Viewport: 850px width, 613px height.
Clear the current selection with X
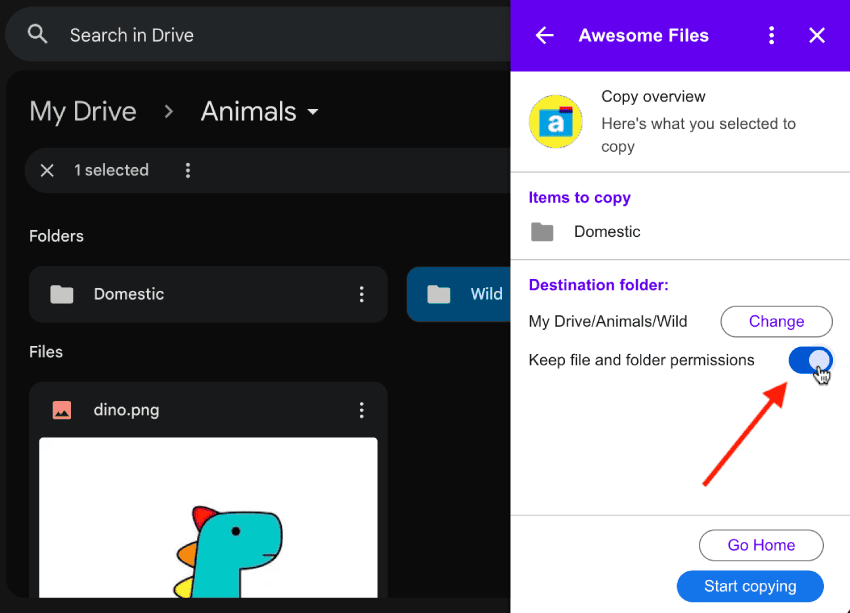(x=47, y=170)
